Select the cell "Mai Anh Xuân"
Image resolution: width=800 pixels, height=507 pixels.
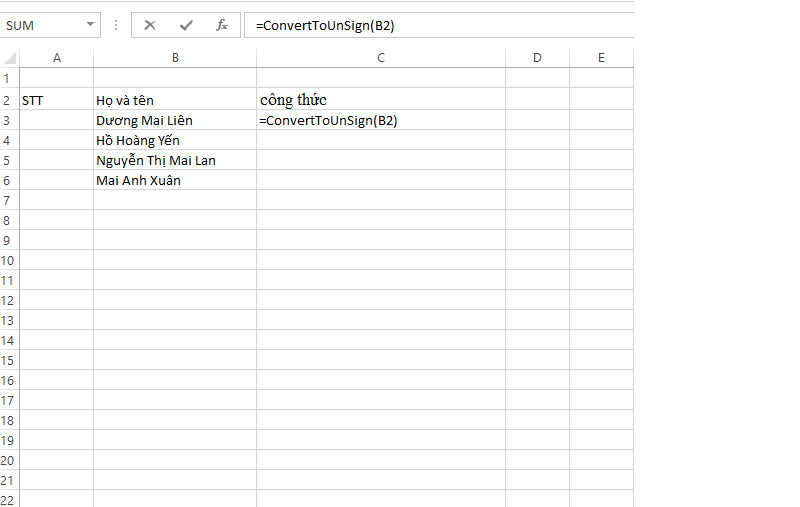(175, 180)
